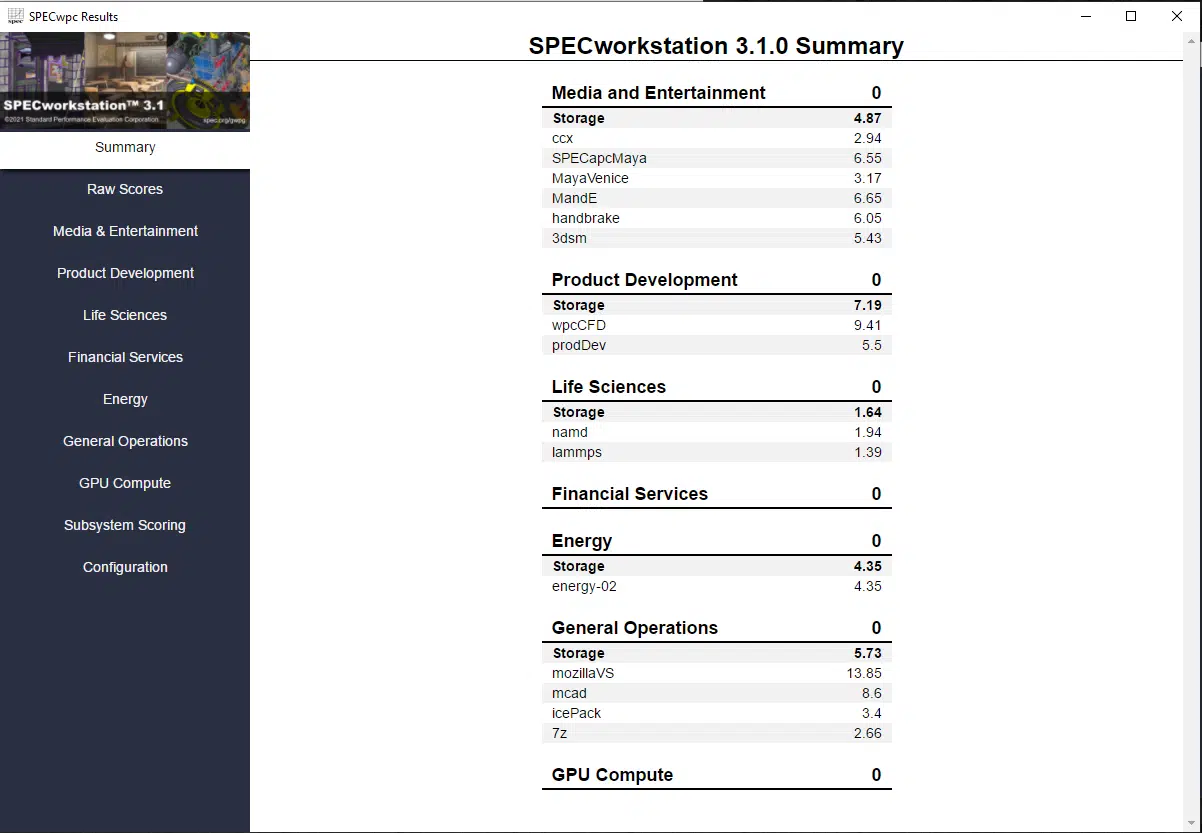This screenshot has width=1202, height=833.
Task: Click the 7.19 Storage score value
Action: tap(868, 305)
